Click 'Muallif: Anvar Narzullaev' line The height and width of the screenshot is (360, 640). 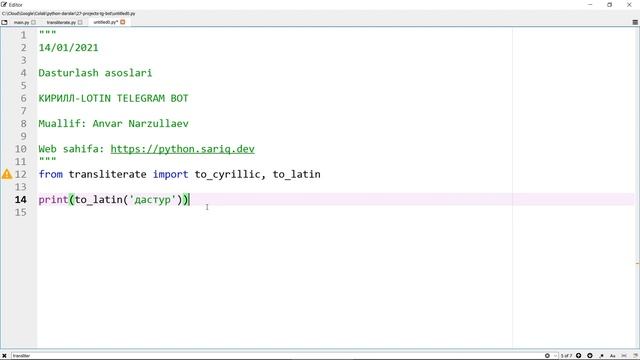pos(113,124)
